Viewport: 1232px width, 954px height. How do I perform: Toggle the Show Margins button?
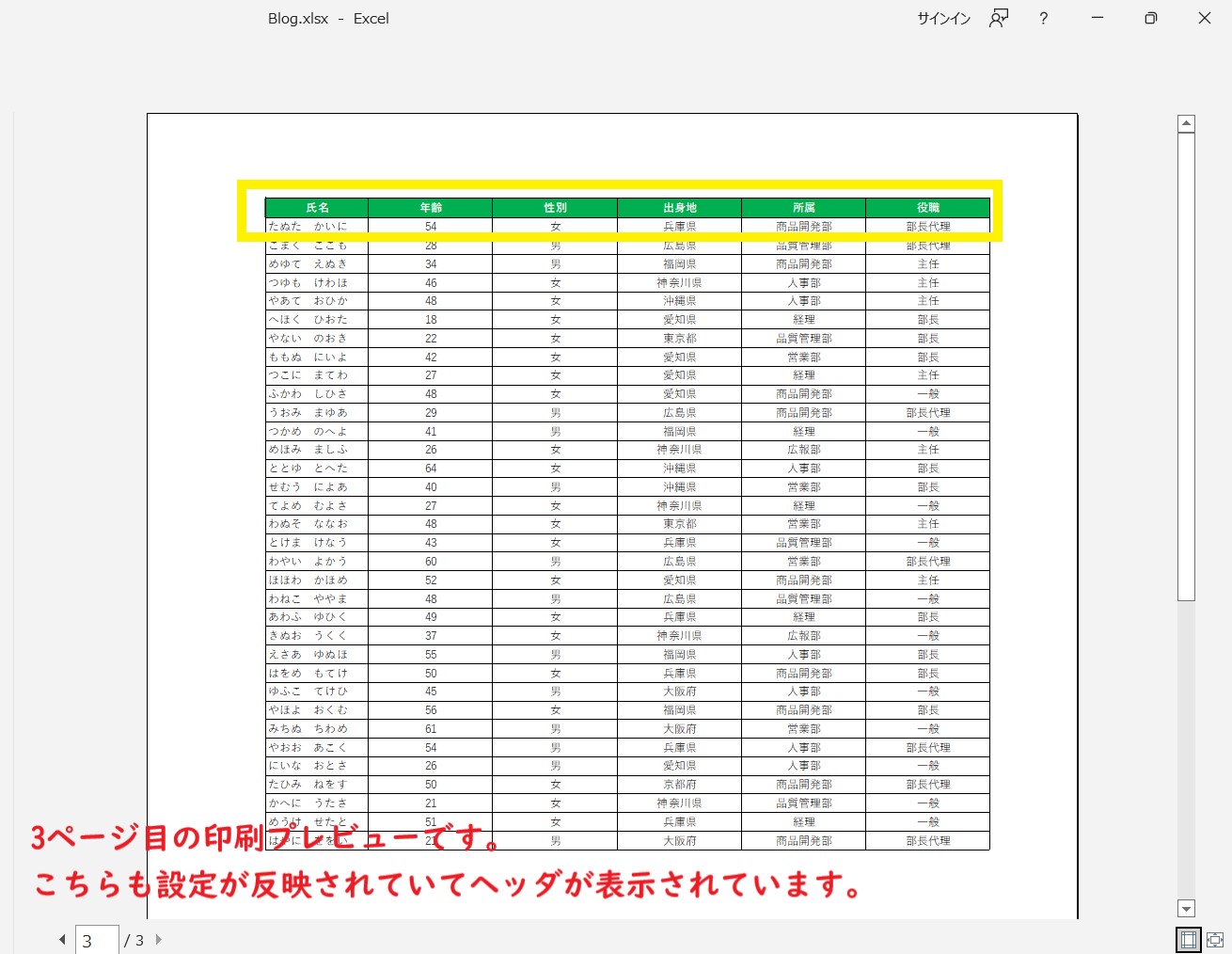[1189, 939]
